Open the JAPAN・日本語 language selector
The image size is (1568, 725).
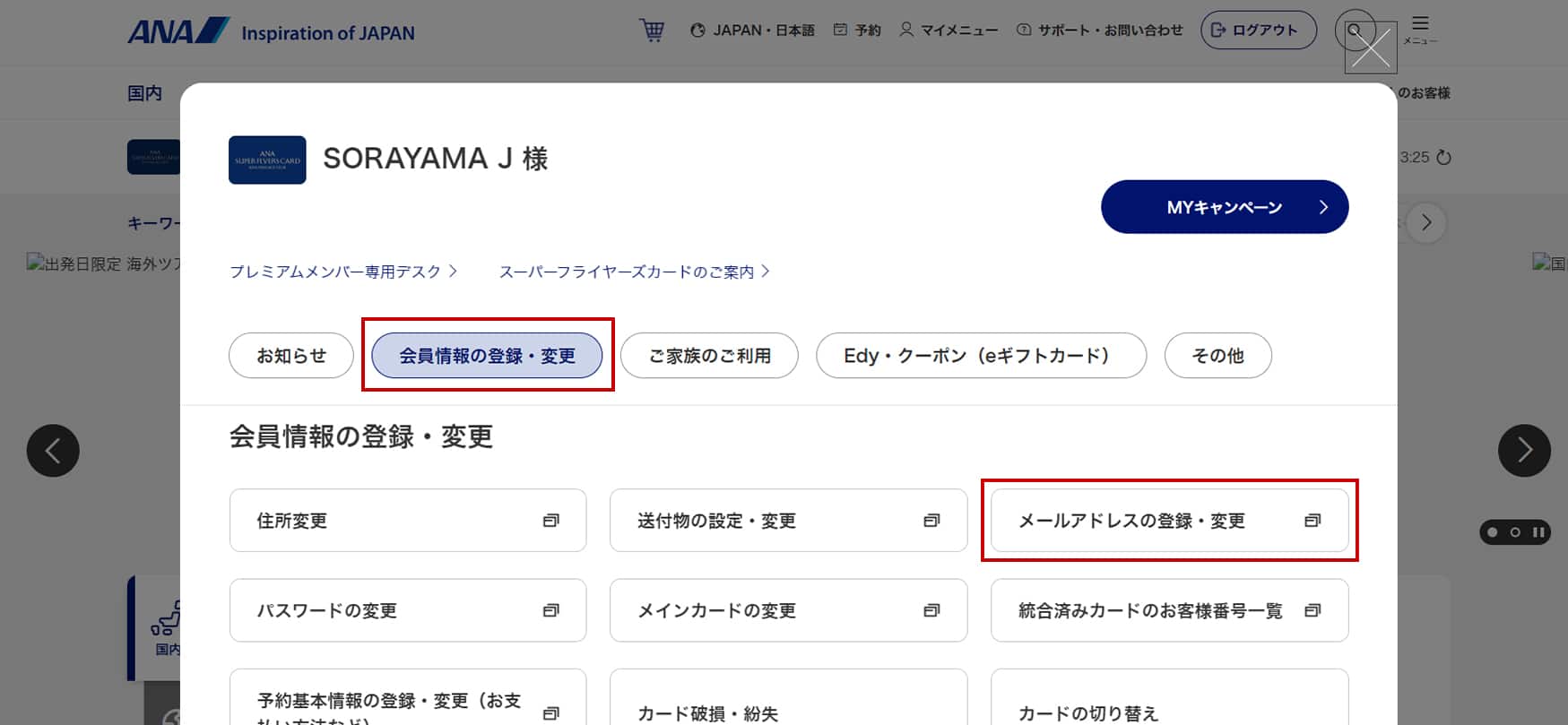[752, 30]
